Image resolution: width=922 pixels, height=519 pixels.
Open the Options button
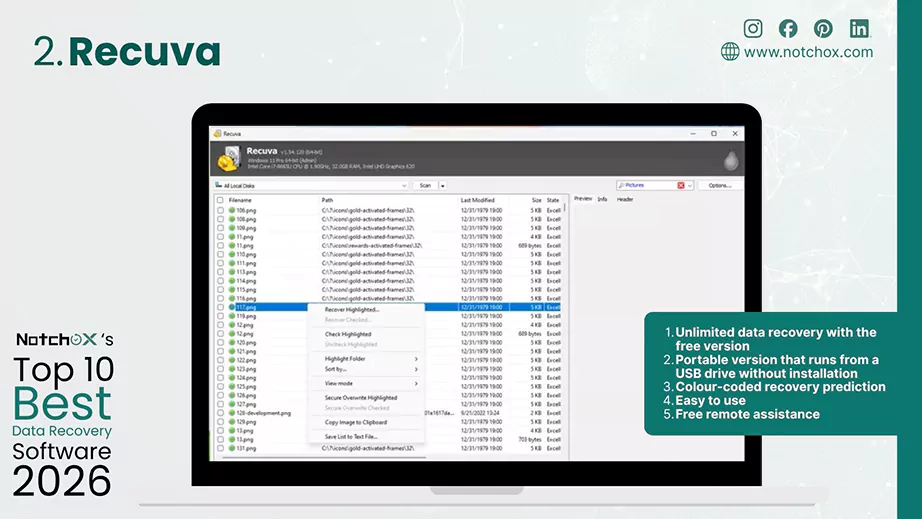[720, 185]
